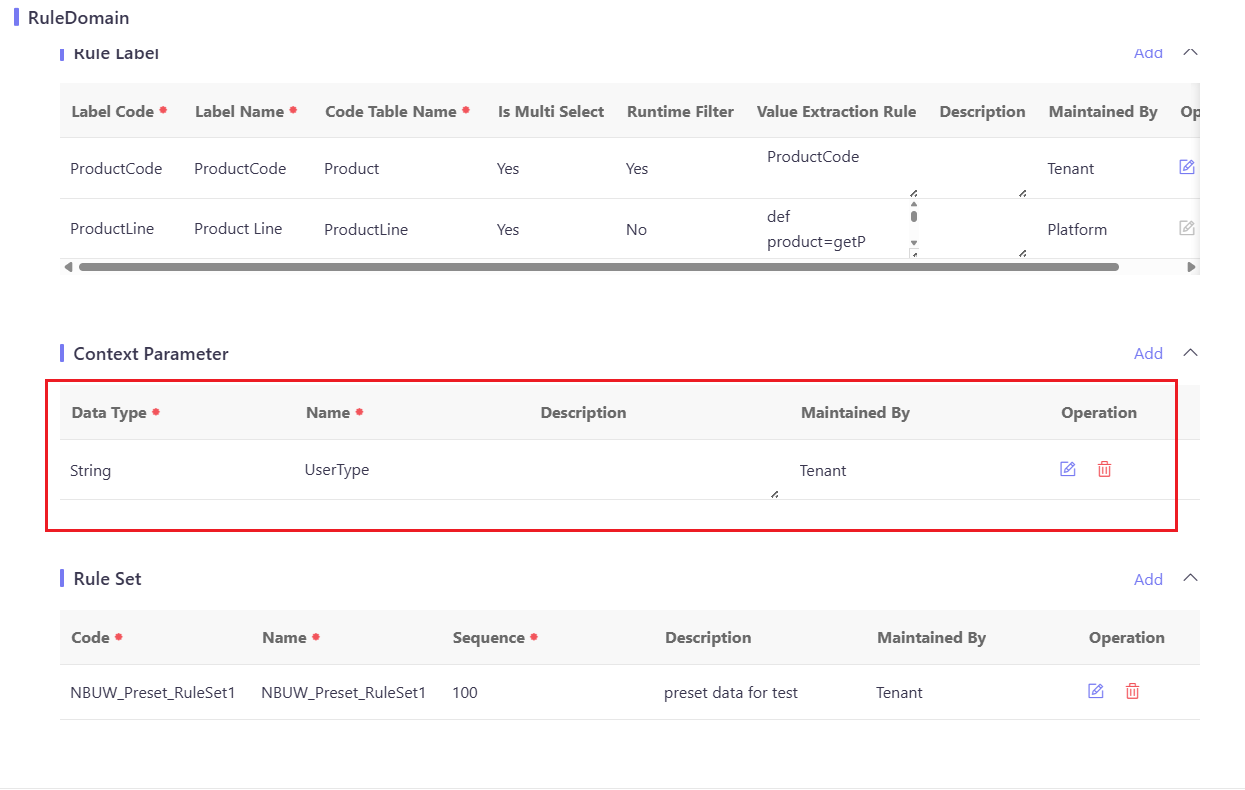Click ProductCode Value Extraction Rule field

[838, 168]
